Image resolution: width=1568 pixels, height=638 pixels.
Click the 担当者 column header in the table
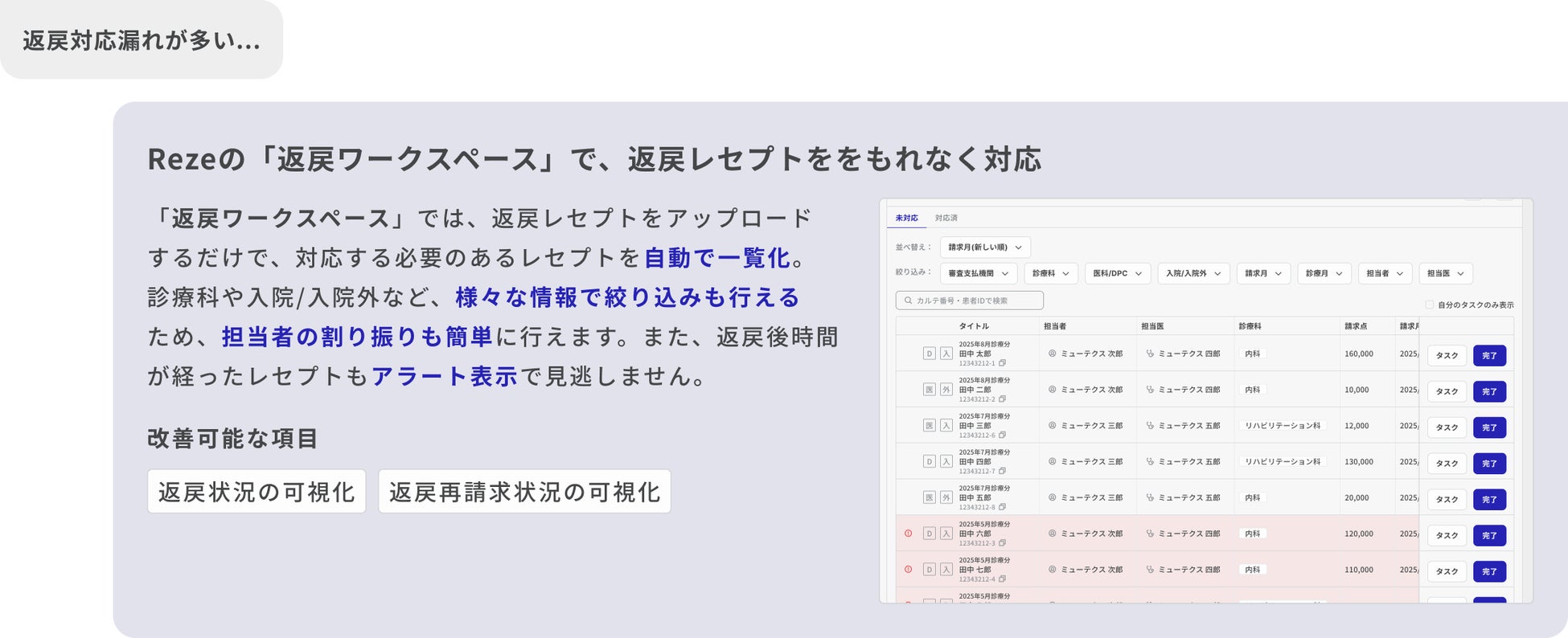point(1055,326)
